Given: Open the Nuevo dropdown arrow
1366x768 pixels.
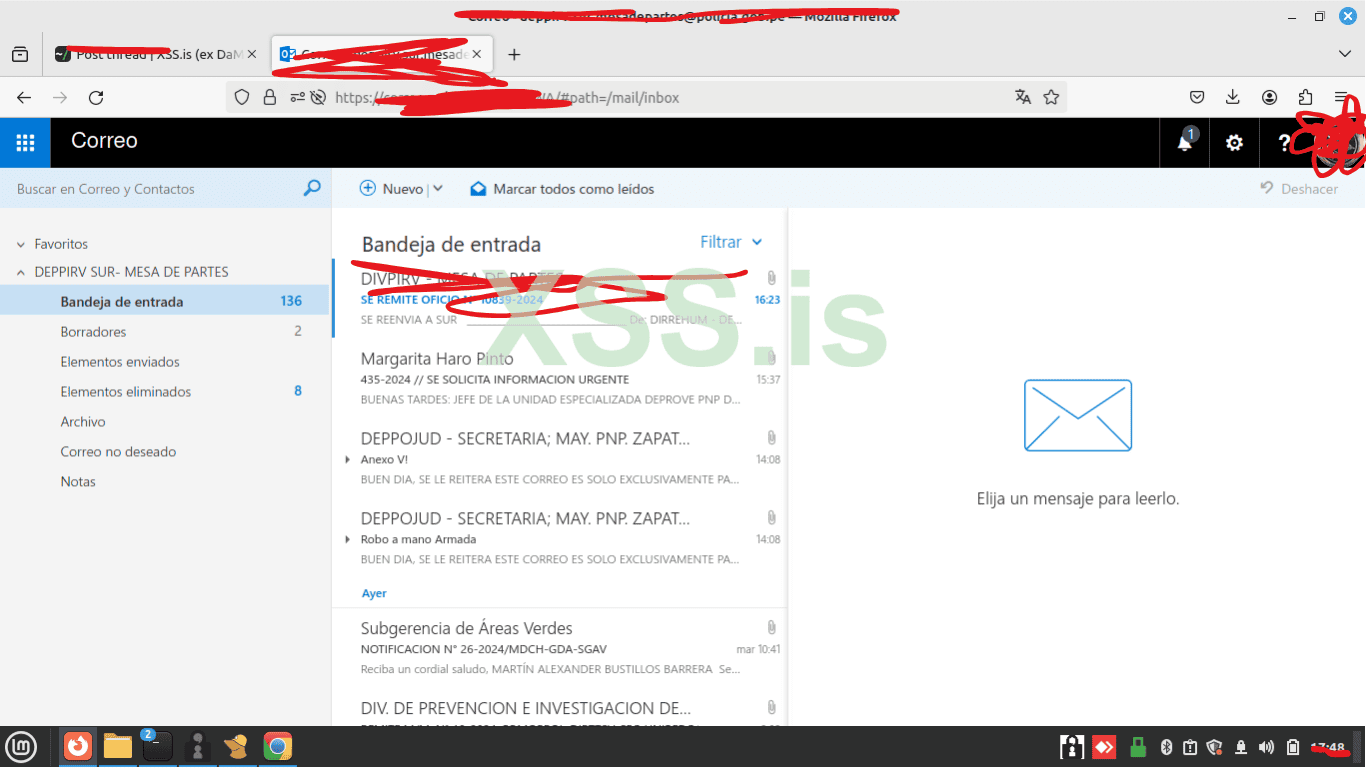Looking at the screenshot, I should point(438,188).
